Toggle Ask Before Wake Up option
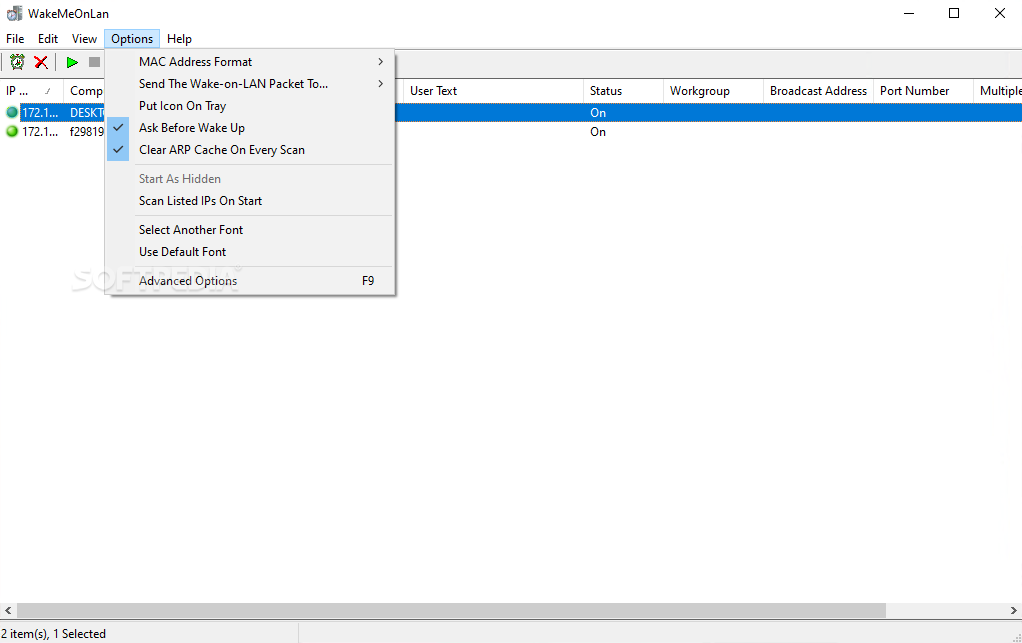 pos(250,128)
